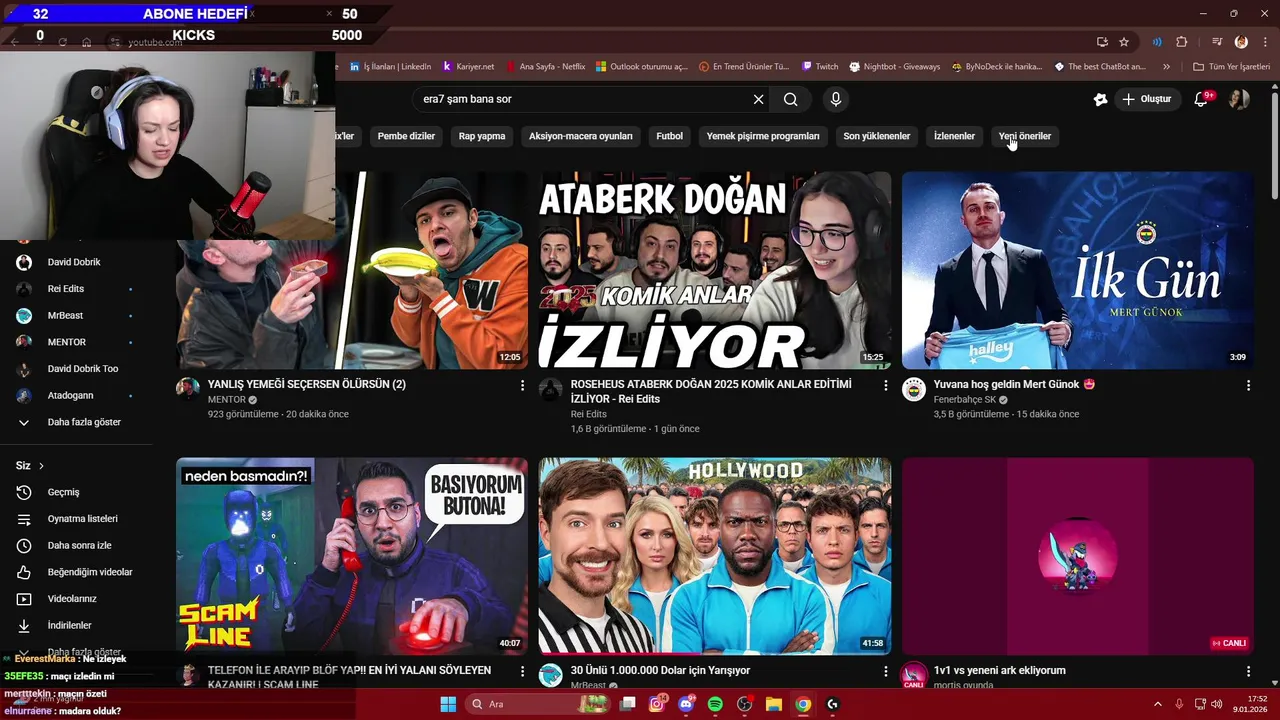Screen dimensions: 1280x720
Task: Open Instagram from the taskbar
Action: pos(657,704)
